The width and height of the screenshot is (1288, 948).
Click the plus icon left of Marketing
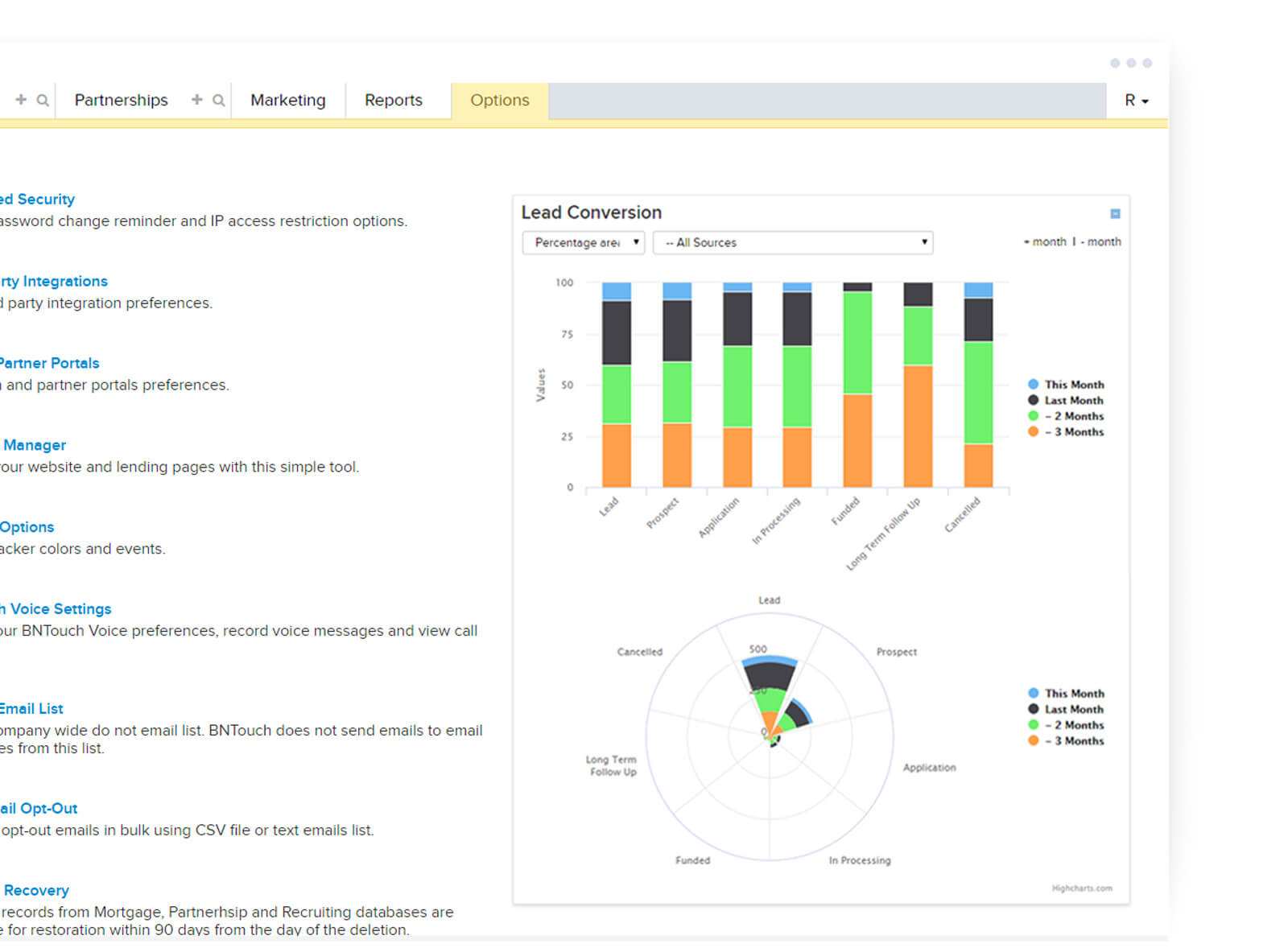point(196,100)
